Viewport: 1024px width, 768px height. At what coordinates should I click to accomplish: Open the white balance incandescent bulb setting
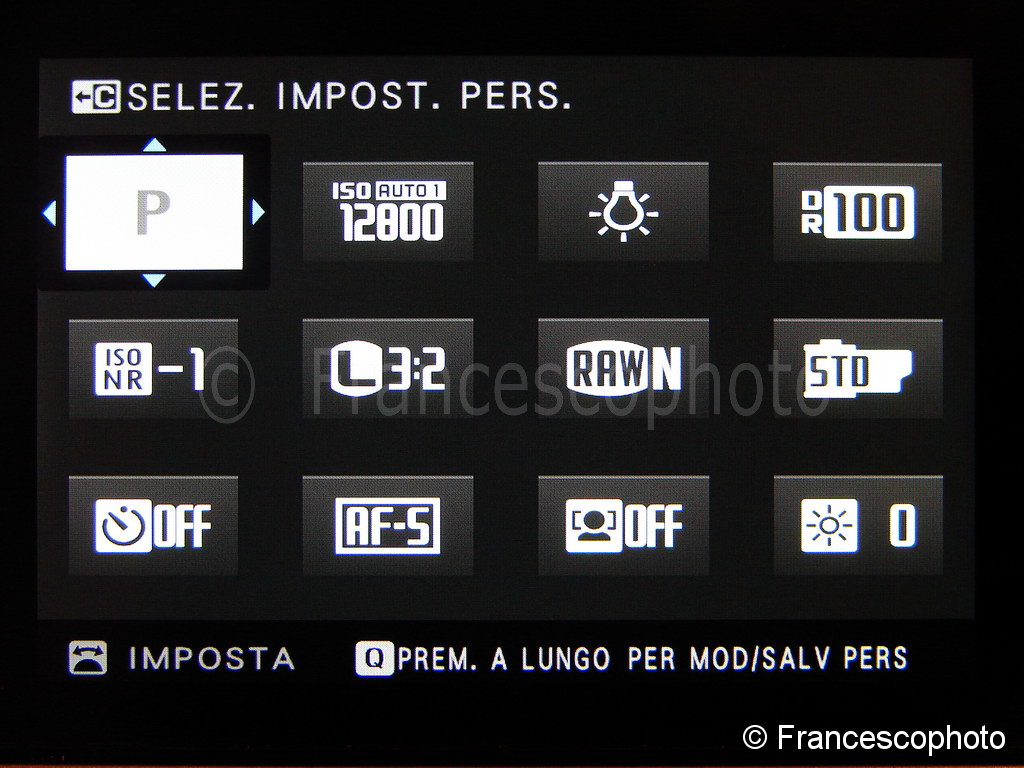[623, 212]
